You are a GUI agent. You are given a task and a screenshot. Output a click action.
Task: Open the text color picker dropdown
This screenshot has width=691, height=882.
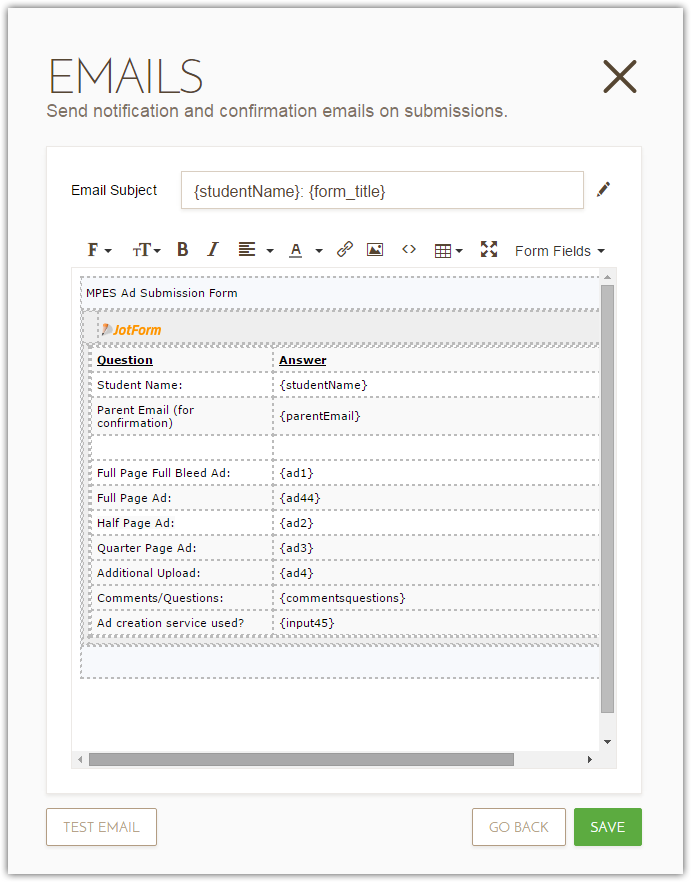coord(305,250)
